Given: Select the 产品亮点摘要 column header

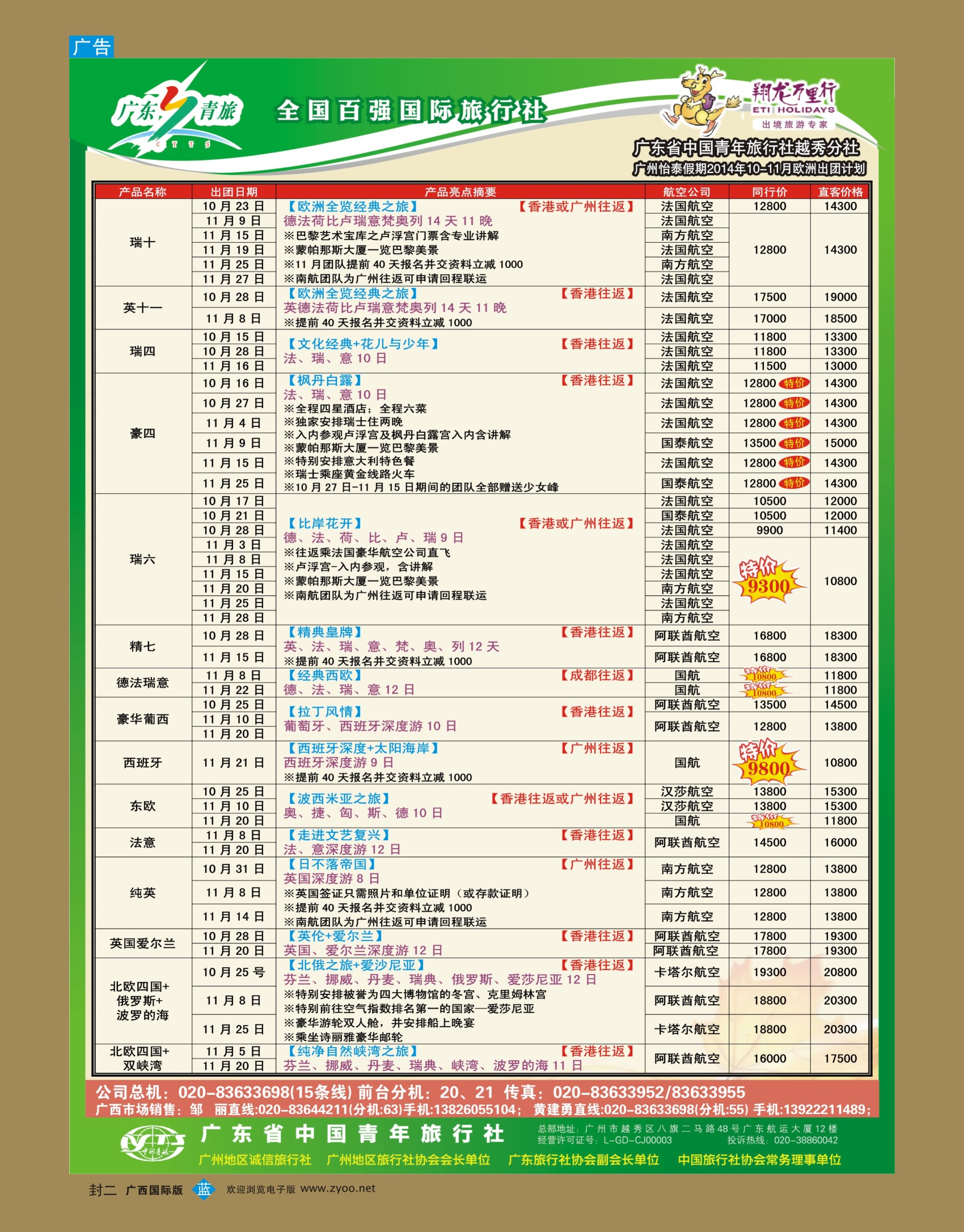Looking at the screenshot, I should point(460,192).
